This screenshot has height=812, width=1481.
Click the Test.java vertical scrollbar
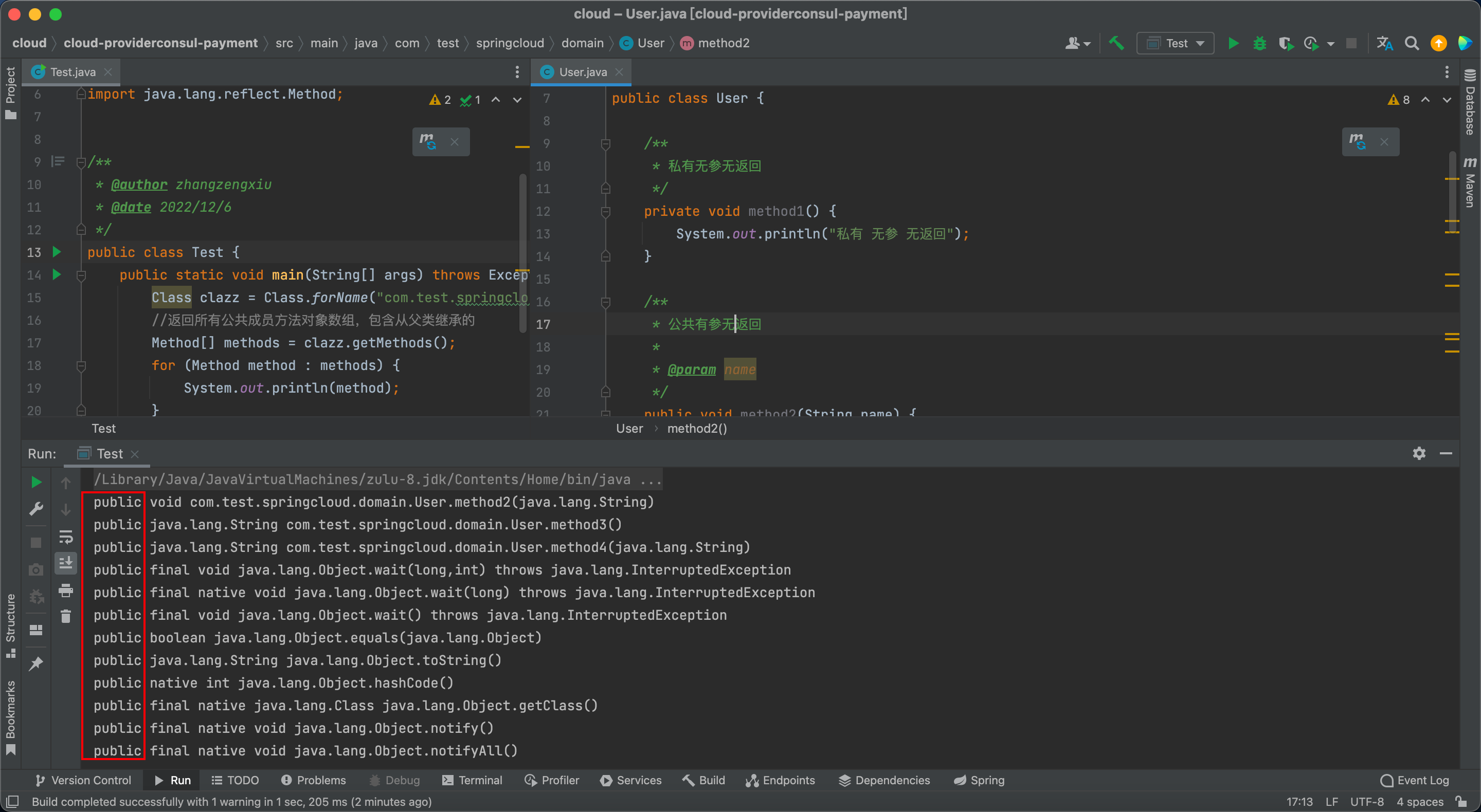(x=522, y=253)
